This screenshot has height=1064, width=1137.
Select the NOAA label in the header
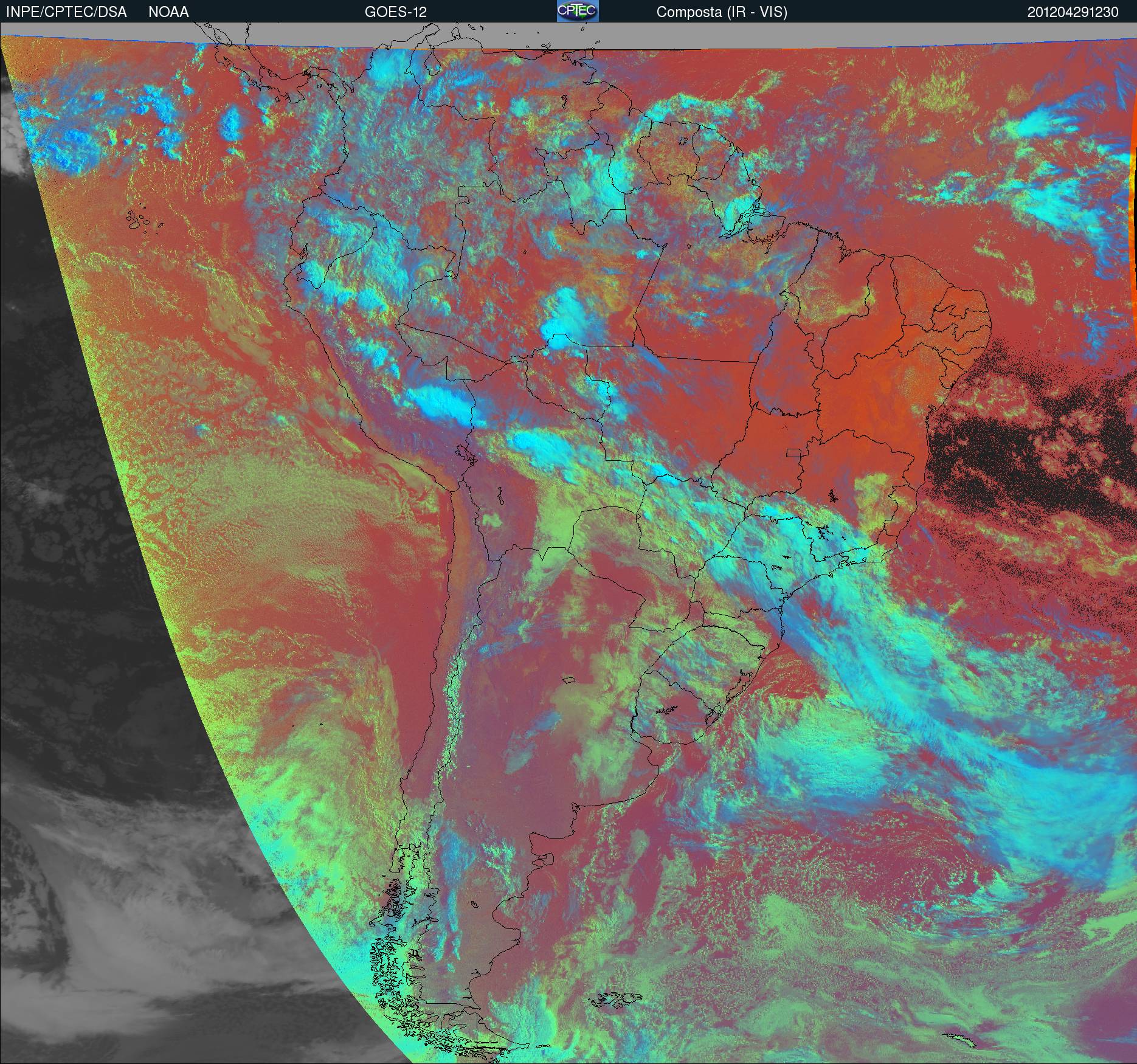(x=168, y=12)
